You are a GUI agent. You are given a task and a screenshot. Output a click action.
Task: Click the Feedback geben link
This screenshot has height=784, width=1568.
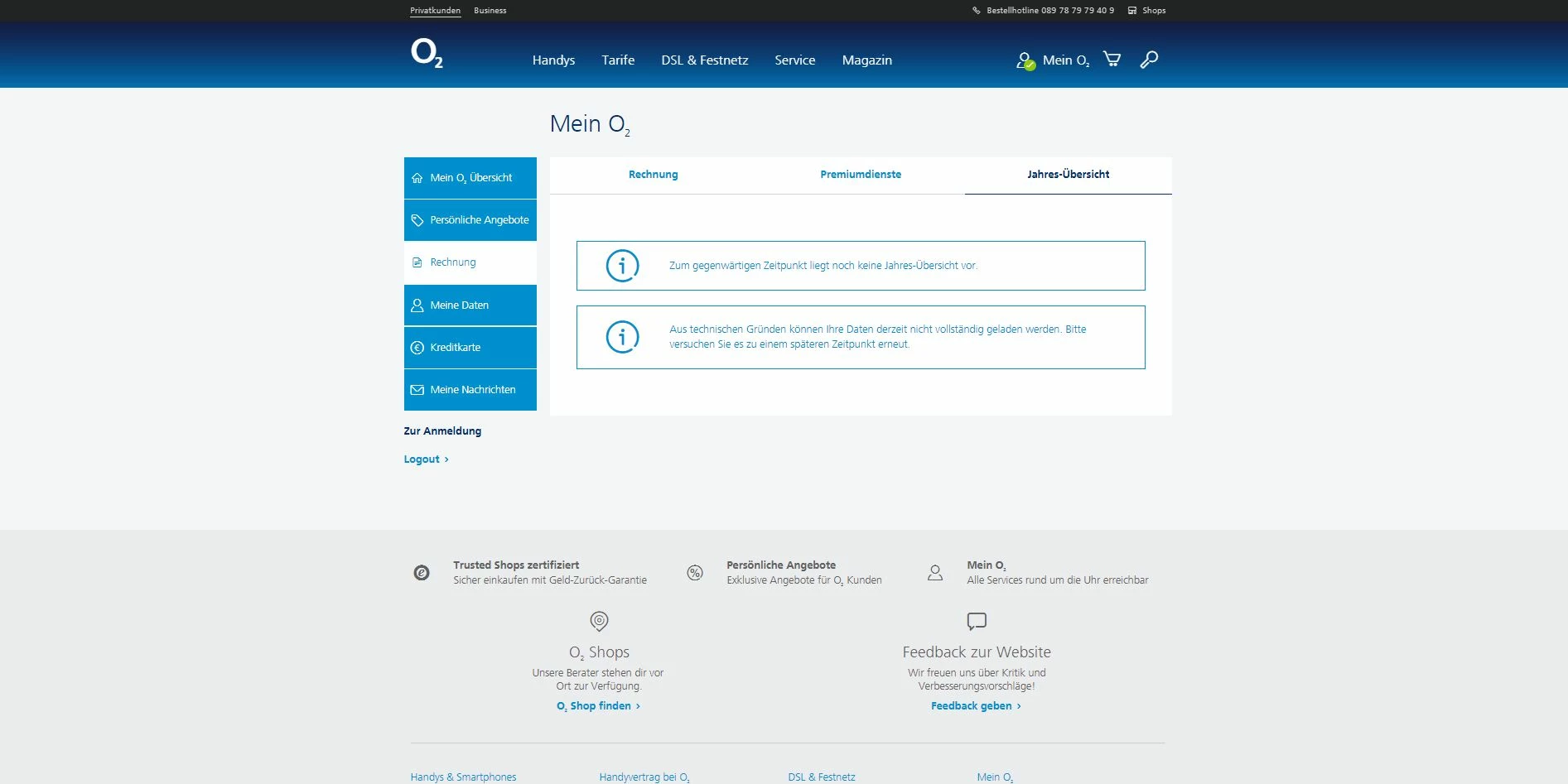[976, 706]
